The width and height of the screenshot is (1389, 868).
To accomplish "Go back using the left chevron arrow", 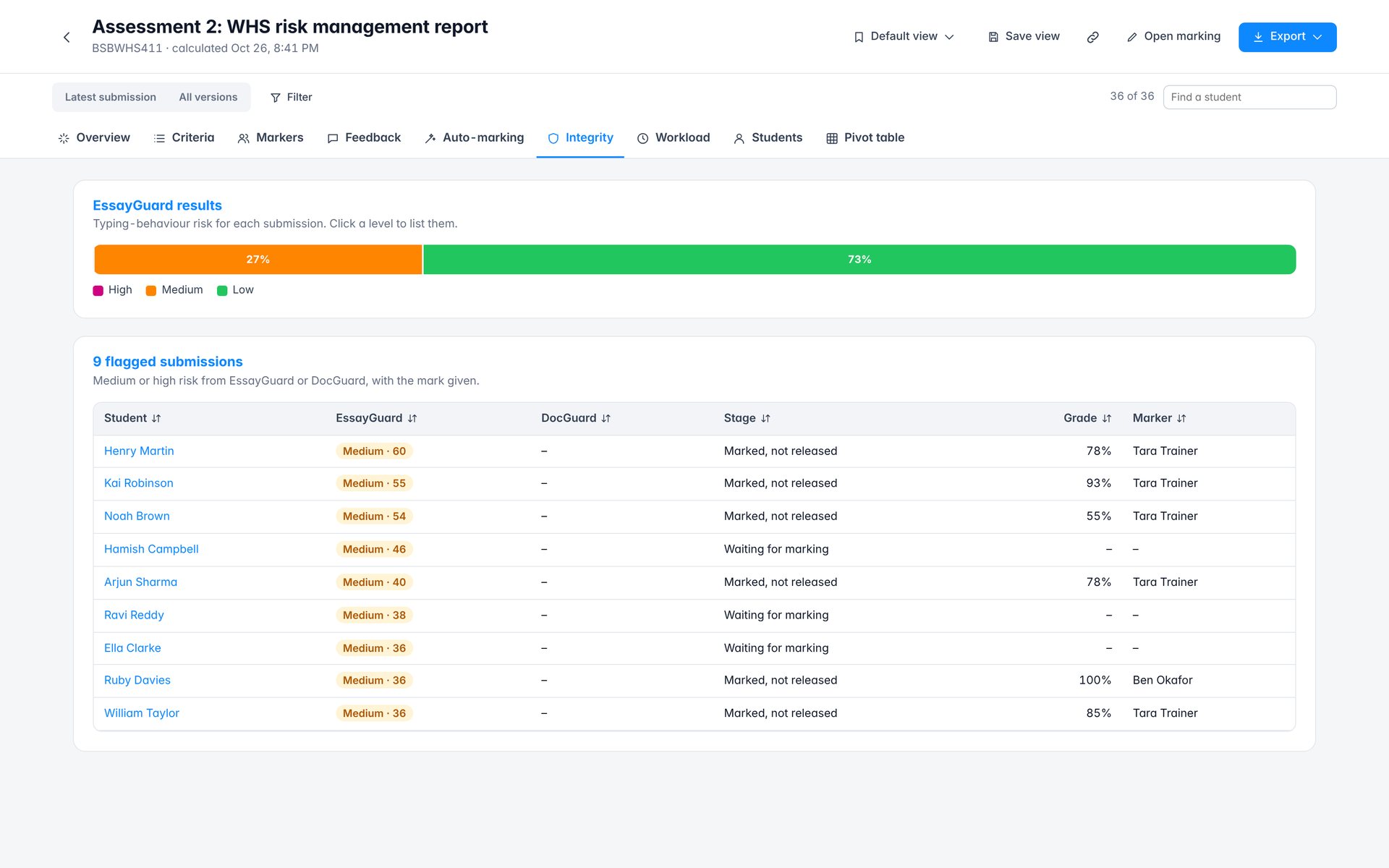I will 67,37.
